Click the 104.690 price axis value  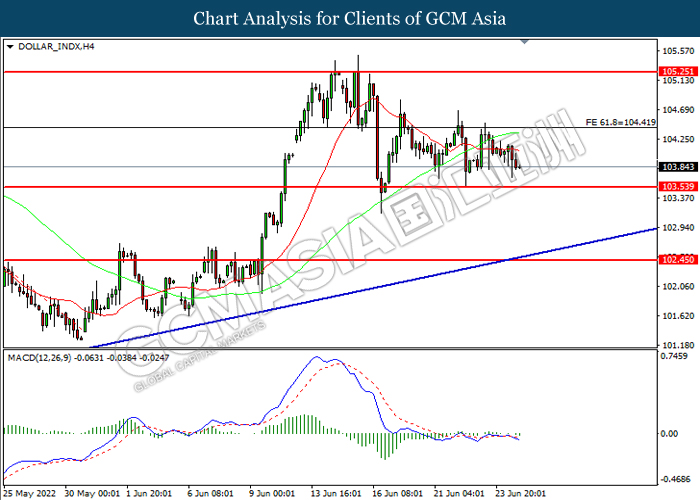pyautogui.click(x=678, y=110)
